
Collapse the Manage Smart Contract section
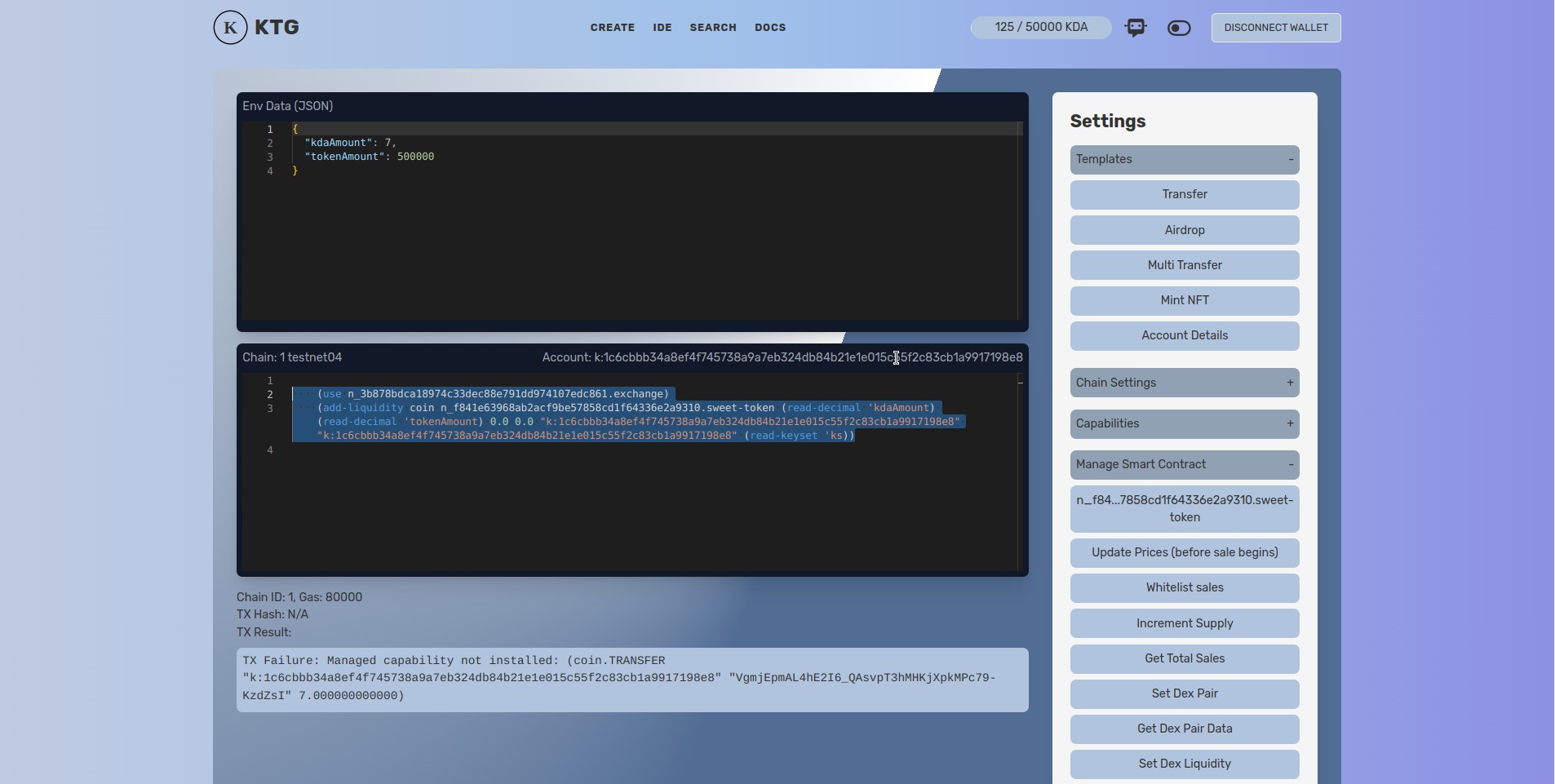1185,464
